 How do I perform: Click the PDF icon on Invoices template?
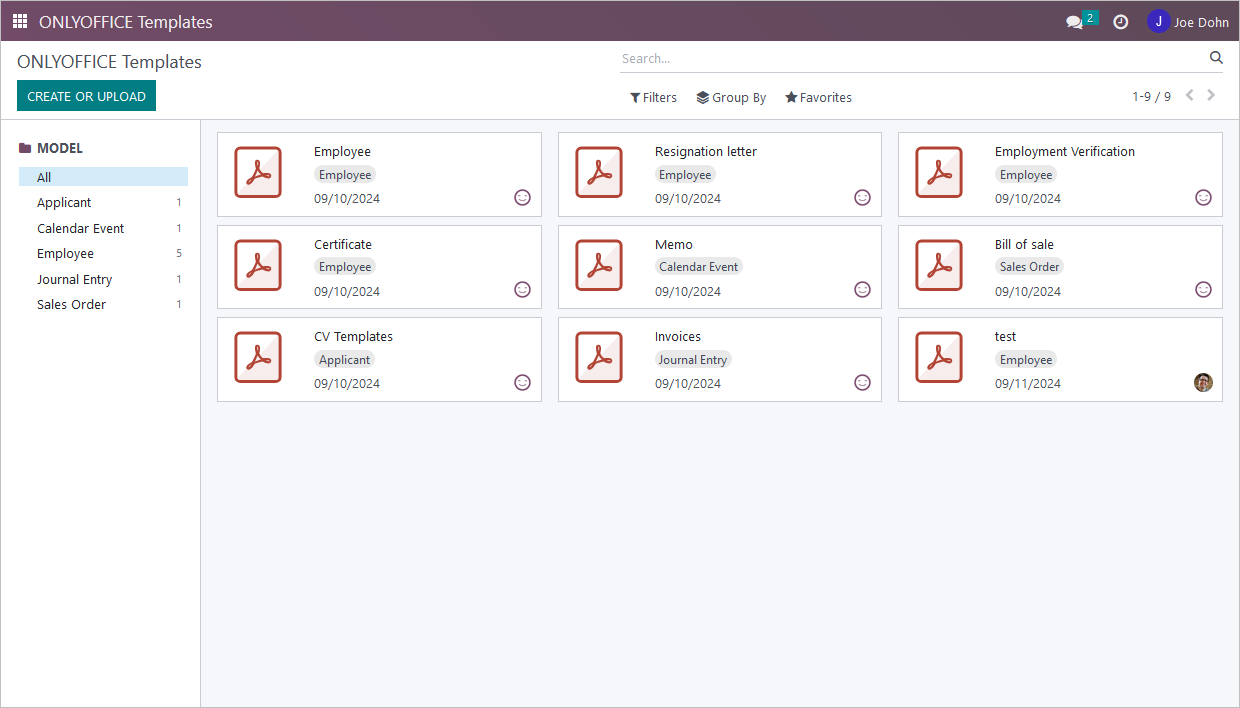599,357
